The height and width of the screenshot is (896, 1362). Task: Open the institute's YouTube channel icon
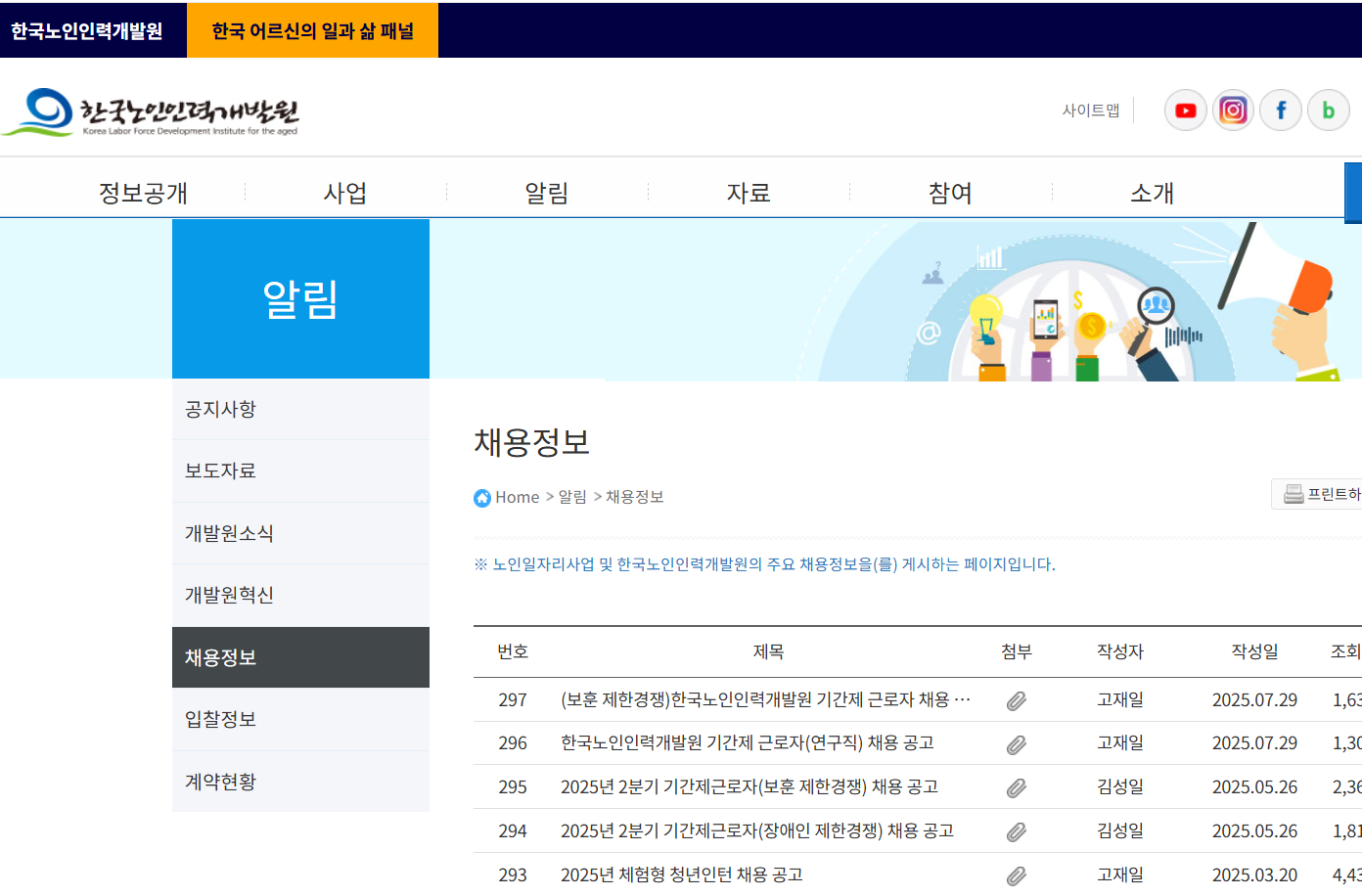coord(1185,110)
